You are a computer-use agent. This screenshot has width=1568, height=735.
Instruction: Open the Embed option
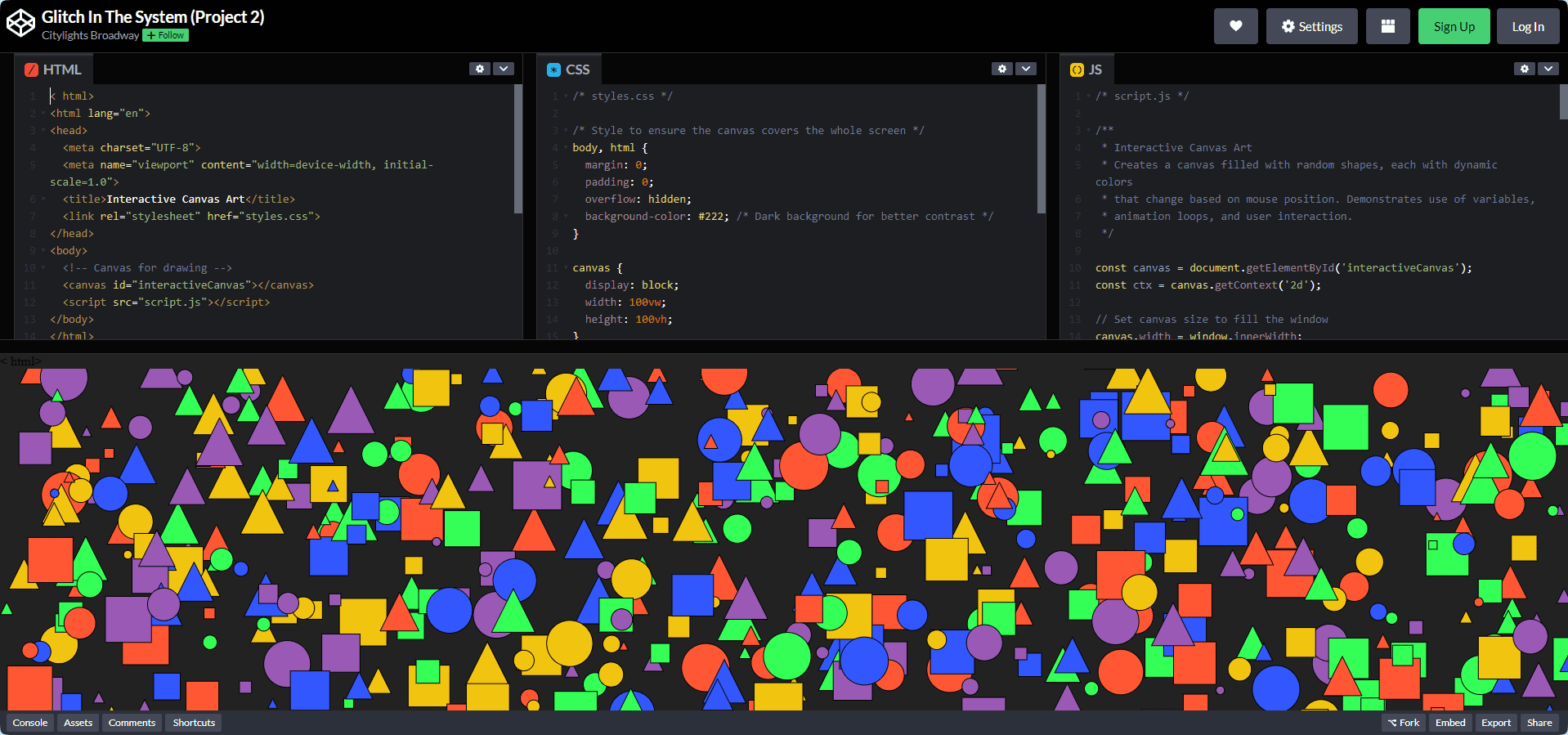(1450, 723)
